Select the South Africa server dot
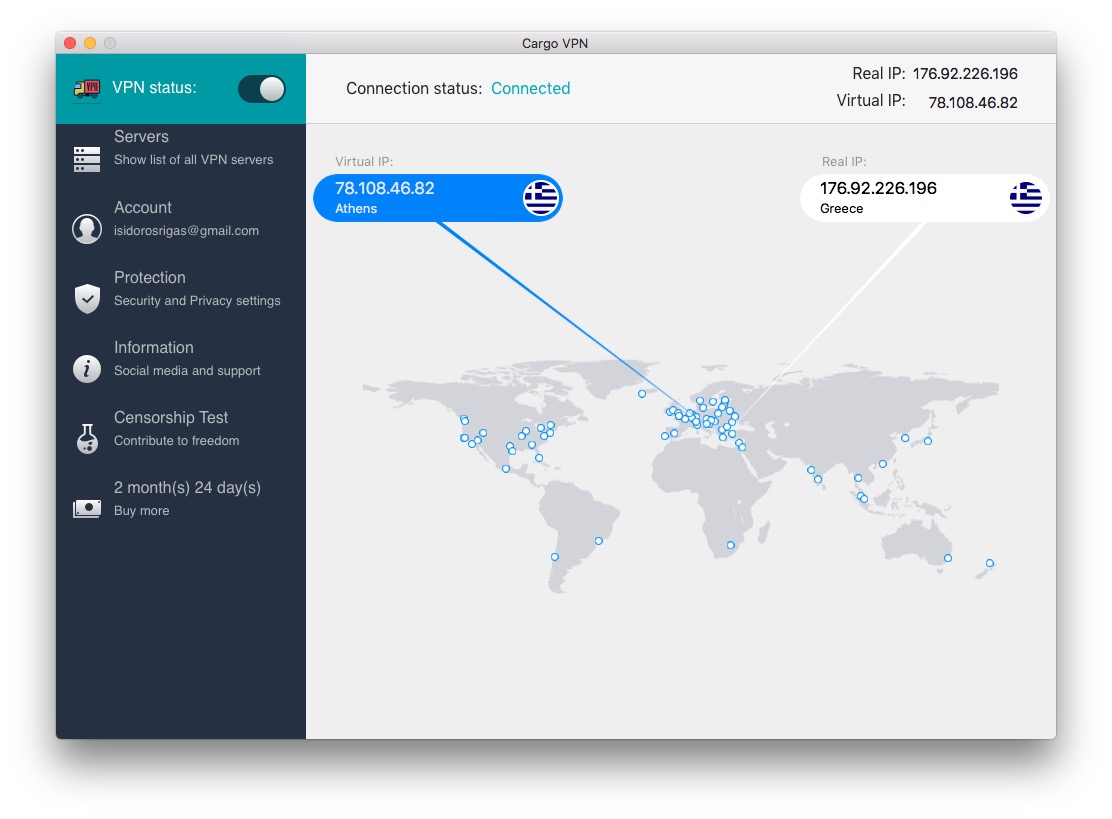 [x=730, y=545]
